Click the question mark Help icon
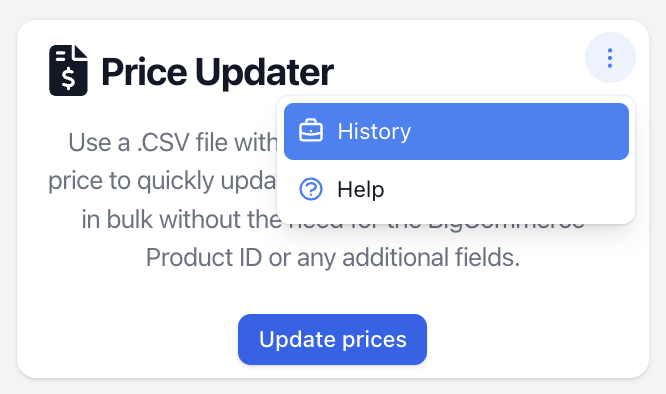This screenshot has height=394, width=666. click(311, 189)
